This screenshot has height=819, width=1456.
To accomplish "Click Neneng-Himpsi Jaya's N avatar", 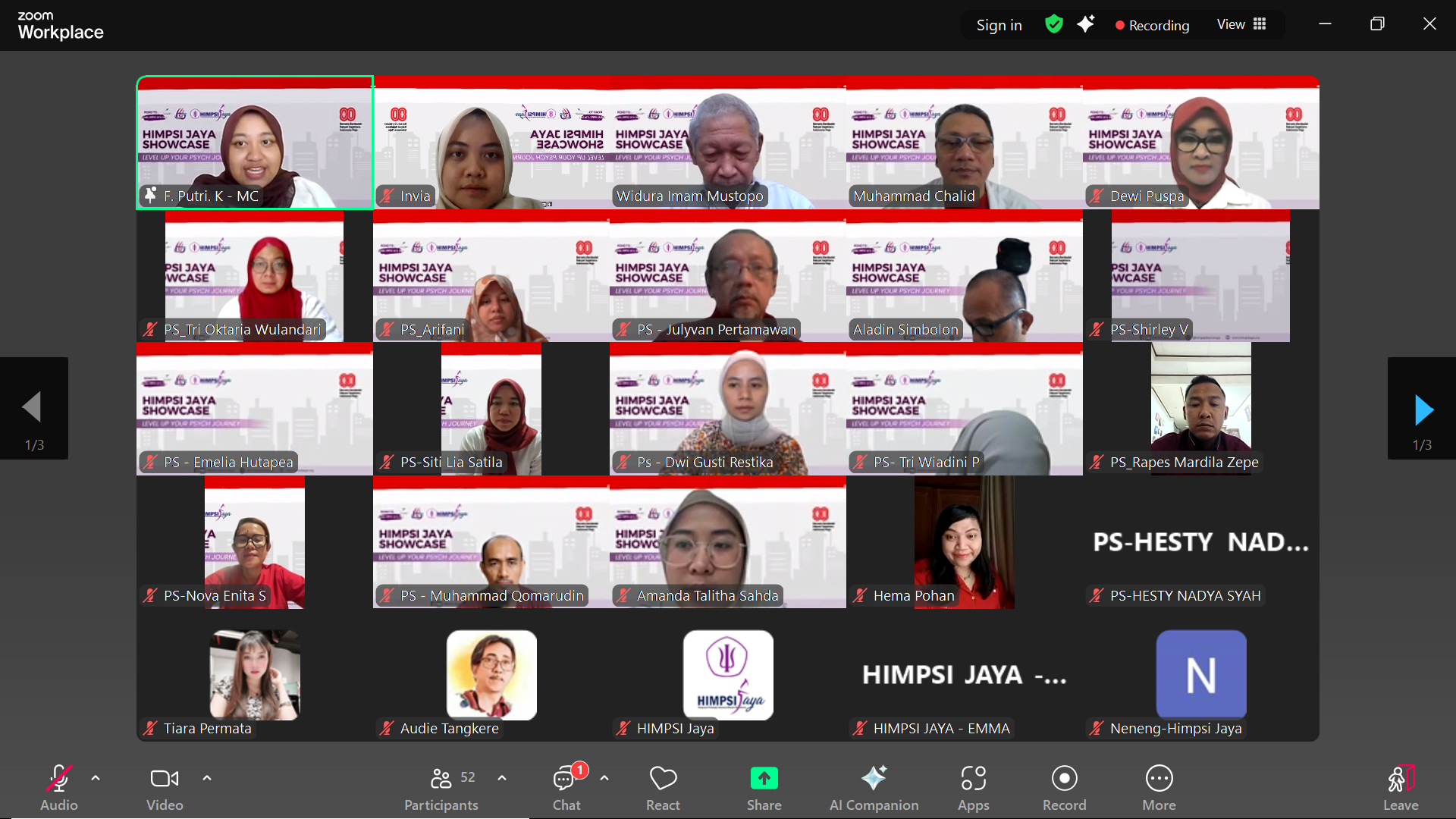I will (1201, 675).
